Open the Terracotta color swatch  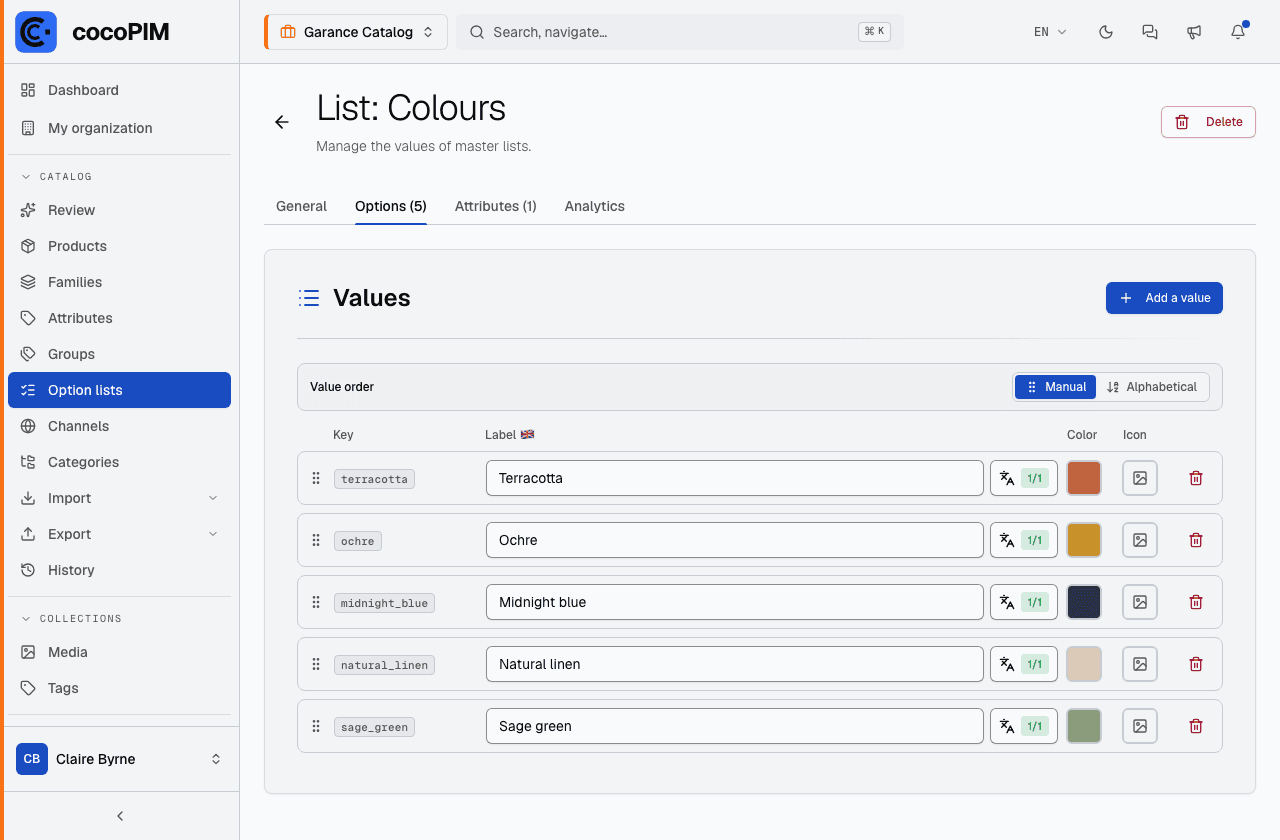click(x=1084, y=478)
